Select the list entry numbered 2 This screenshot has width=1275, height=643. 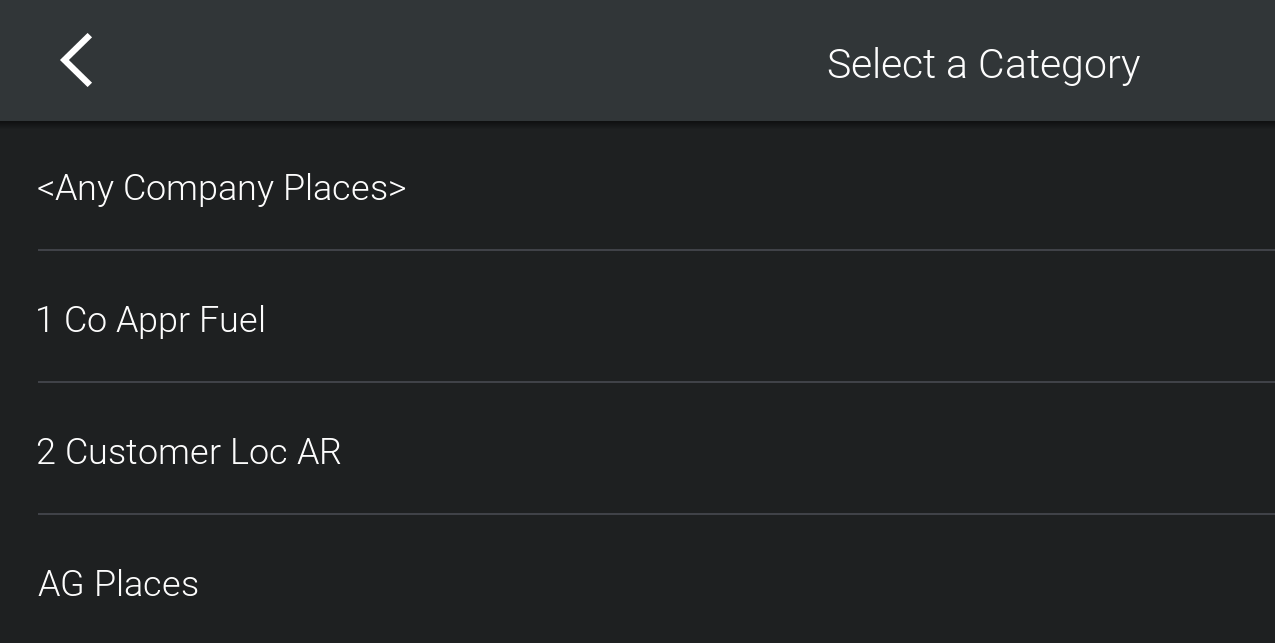[189, 452]
